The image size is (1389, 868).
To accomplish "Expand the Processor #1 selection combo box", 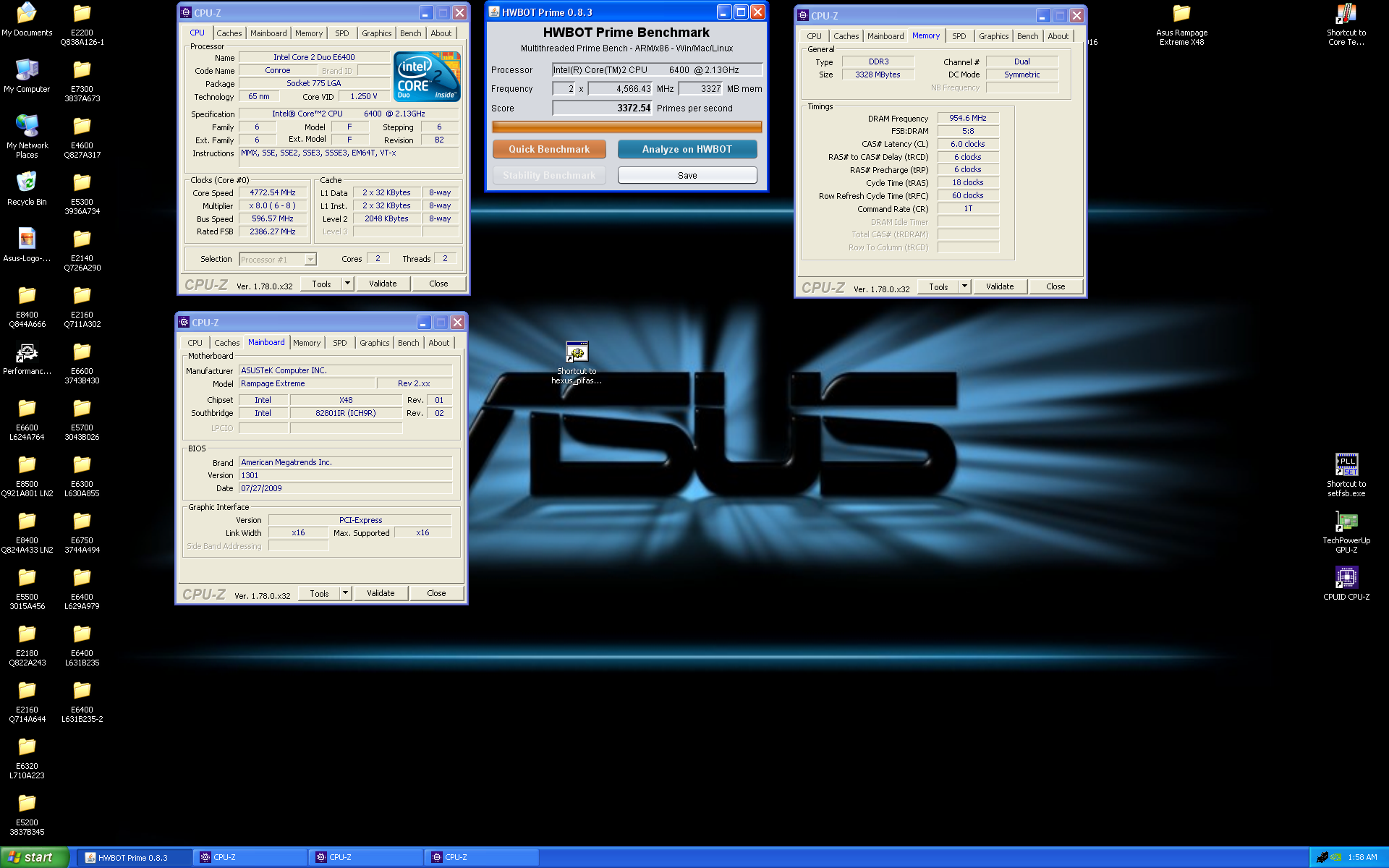I will coord(278,259).
